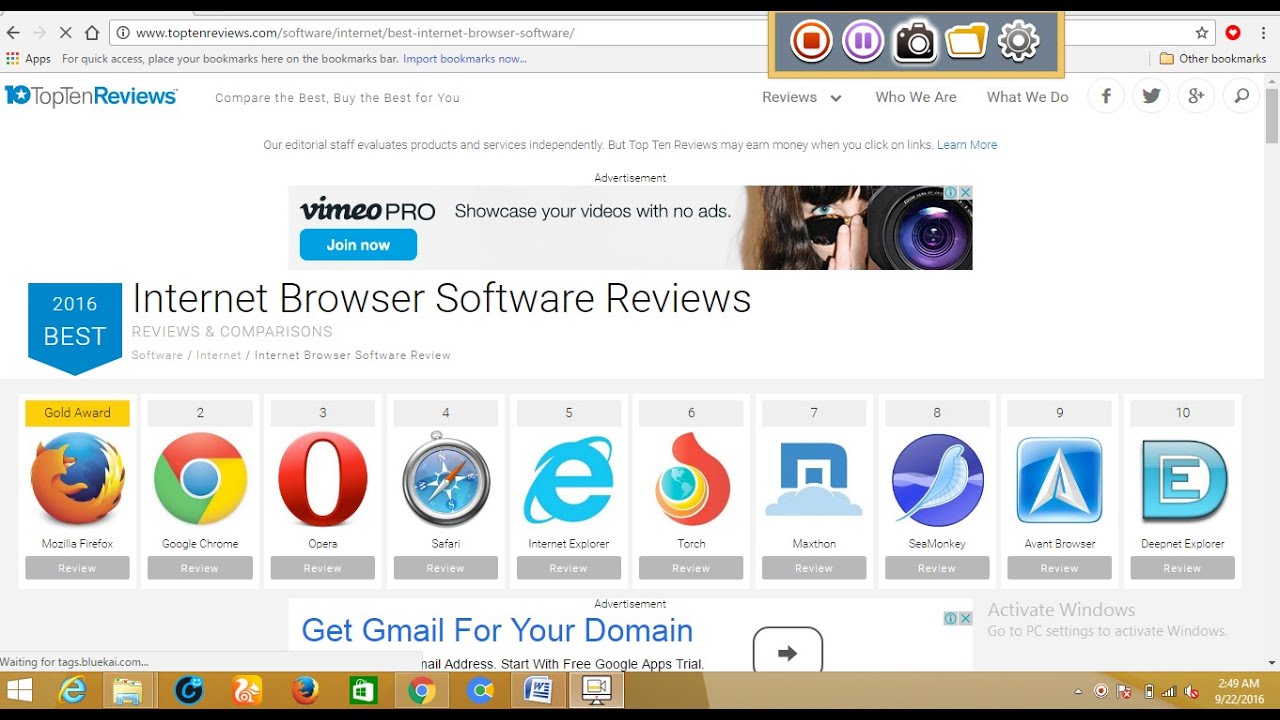Open File Explorer from the taskbar

pyautogui.click(x=128, y=690)
